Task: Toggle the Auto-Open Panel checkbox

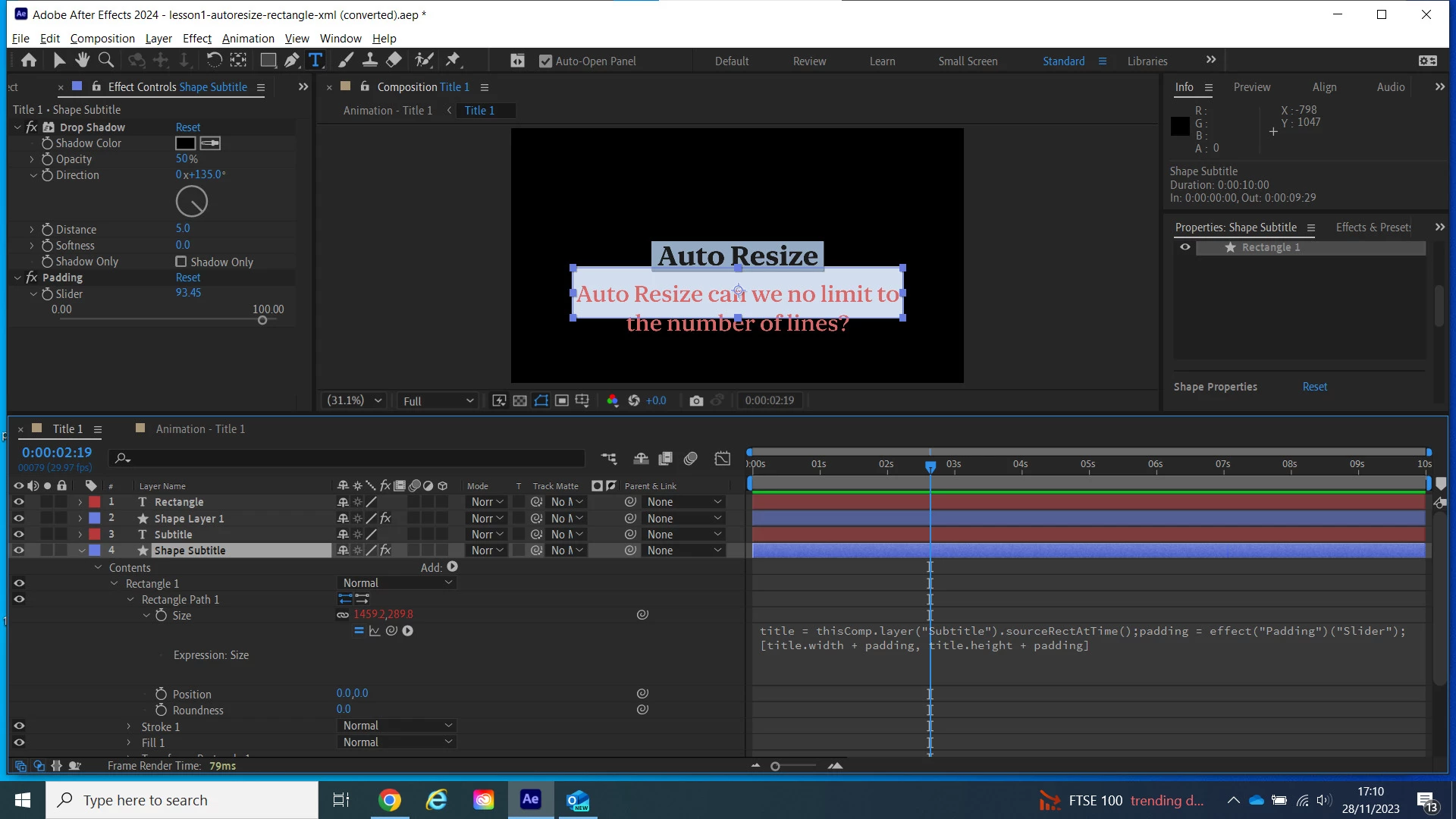Action: [545, 61]
